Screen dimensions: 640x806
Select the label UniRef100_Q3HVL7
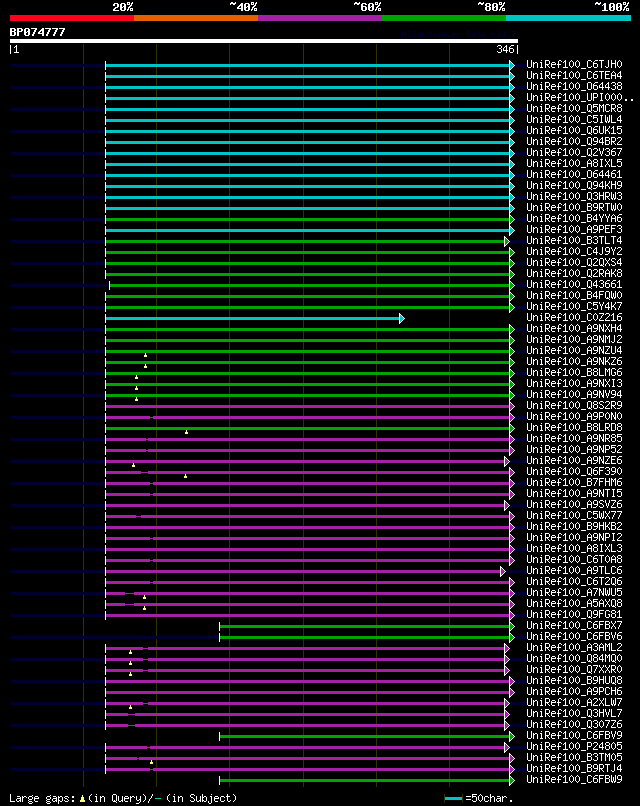click(574, 713)
